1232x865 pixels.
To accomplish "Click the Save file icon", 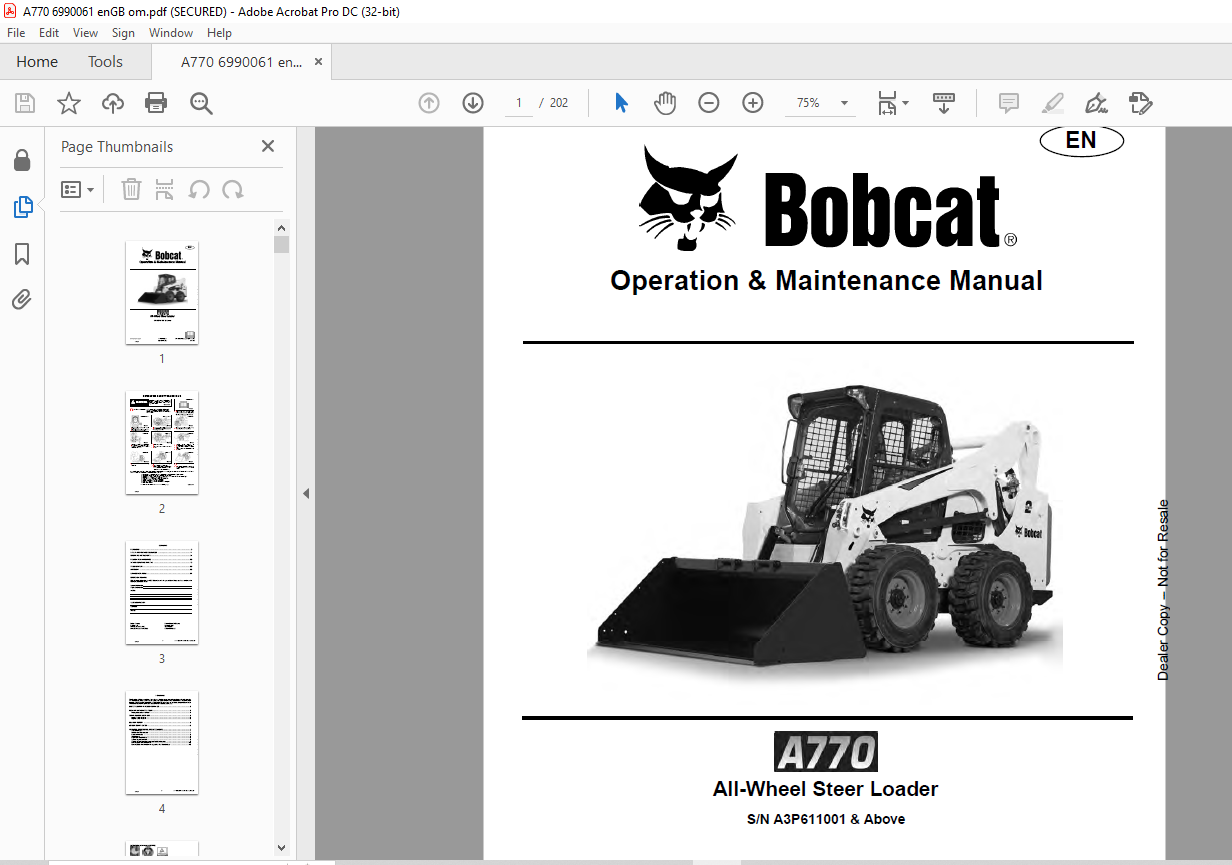I will pos(25,103).
